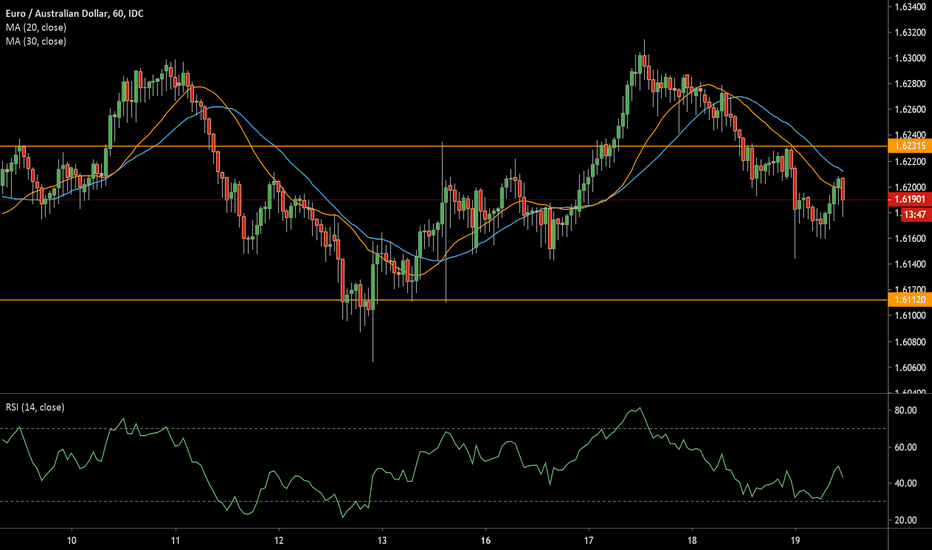This screenshot has height=550, width=932.
Task: Click the 80.00 level on RSI scale
Action: click(x=906, y=410)
